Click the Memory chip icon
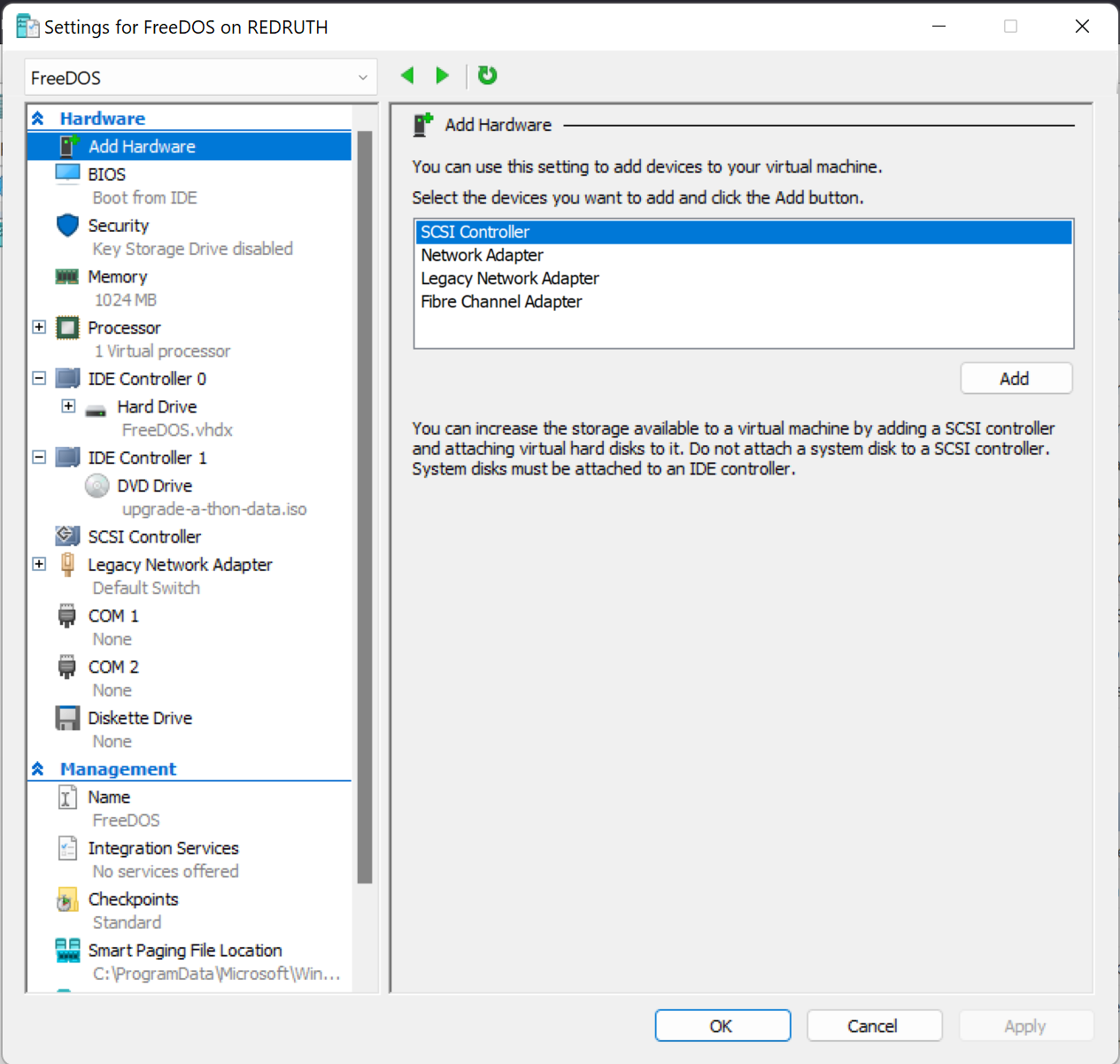The height and width of the screenshot is (1064, 1120). point(67,277)
